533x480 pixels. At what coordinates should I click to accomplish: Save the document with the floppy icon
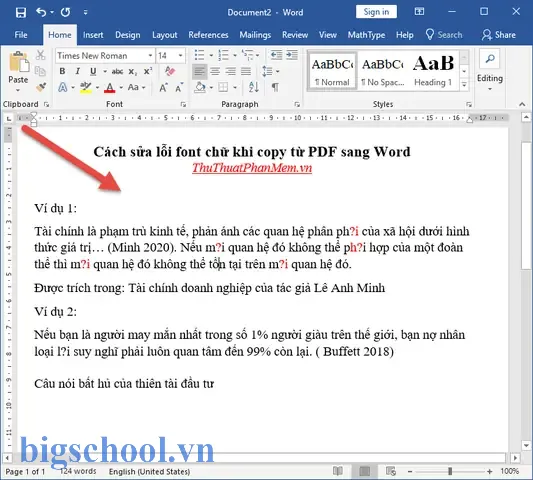tap(21, 13)
